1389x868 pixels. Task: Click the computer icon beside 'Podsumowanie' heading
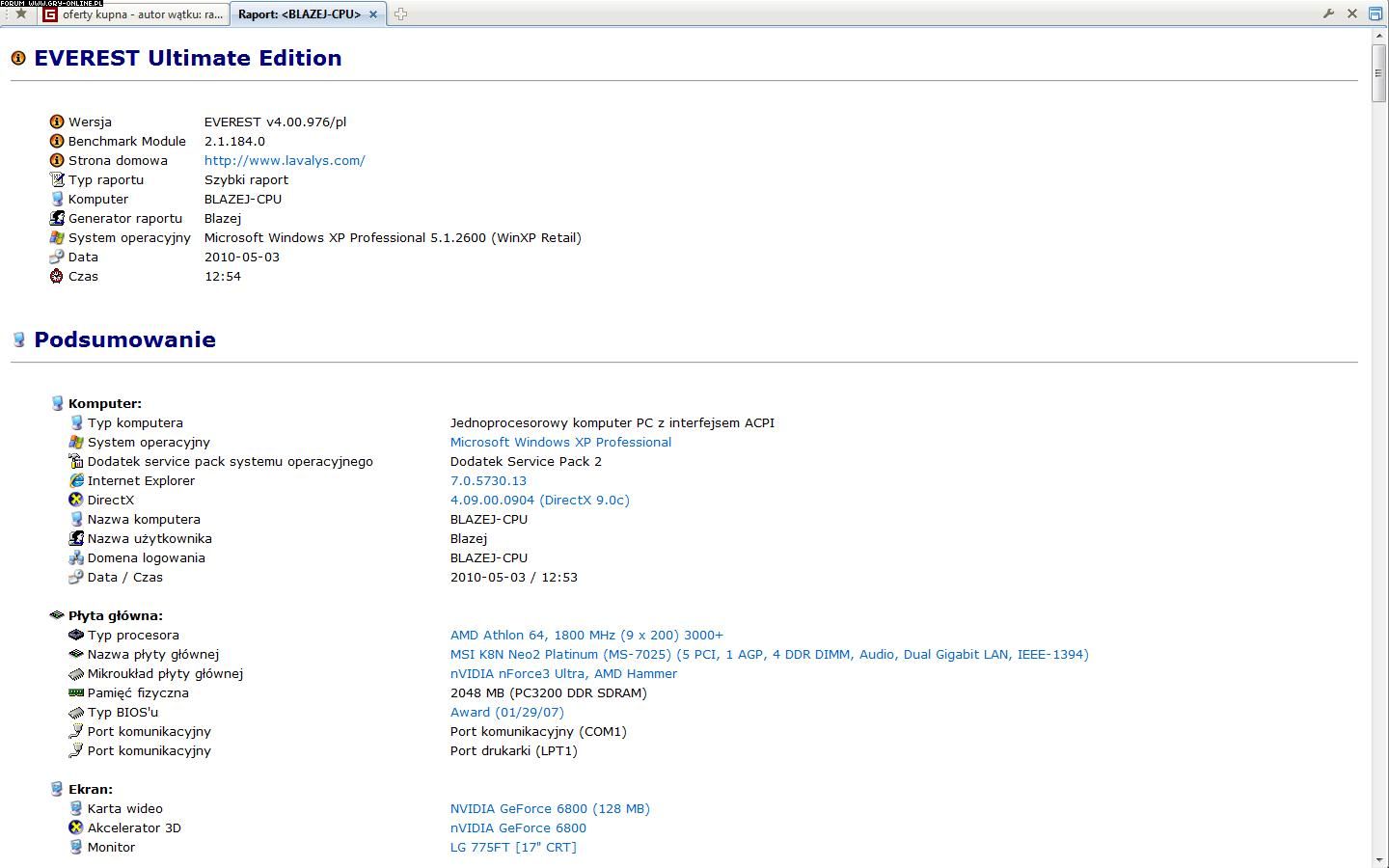pos(18,339)
